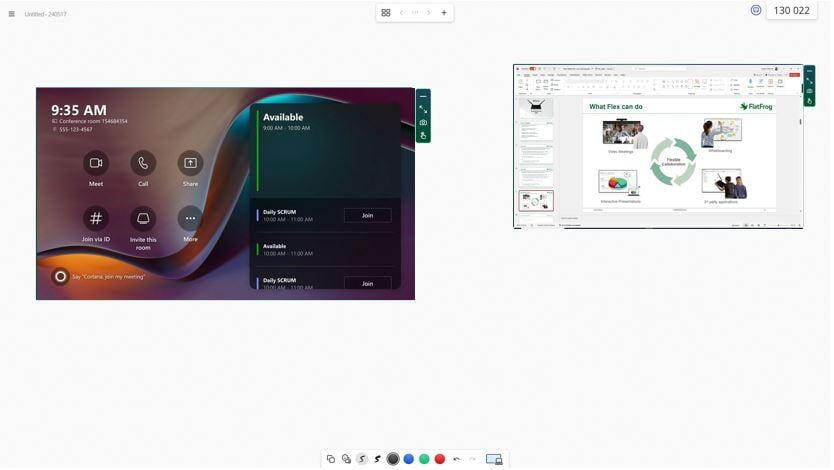Screen dimensions: 834x470
Task: Click the Meet button in Teams Room
Action: click(x=96, y=163)
